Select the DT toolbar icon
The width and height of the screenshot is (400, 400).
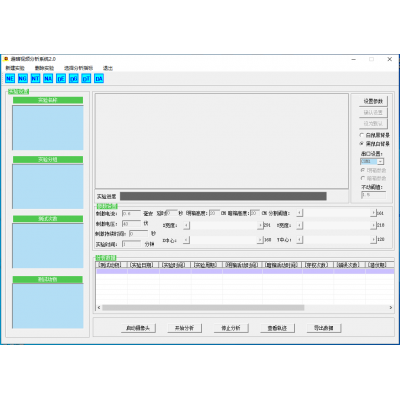coord(86,79)
